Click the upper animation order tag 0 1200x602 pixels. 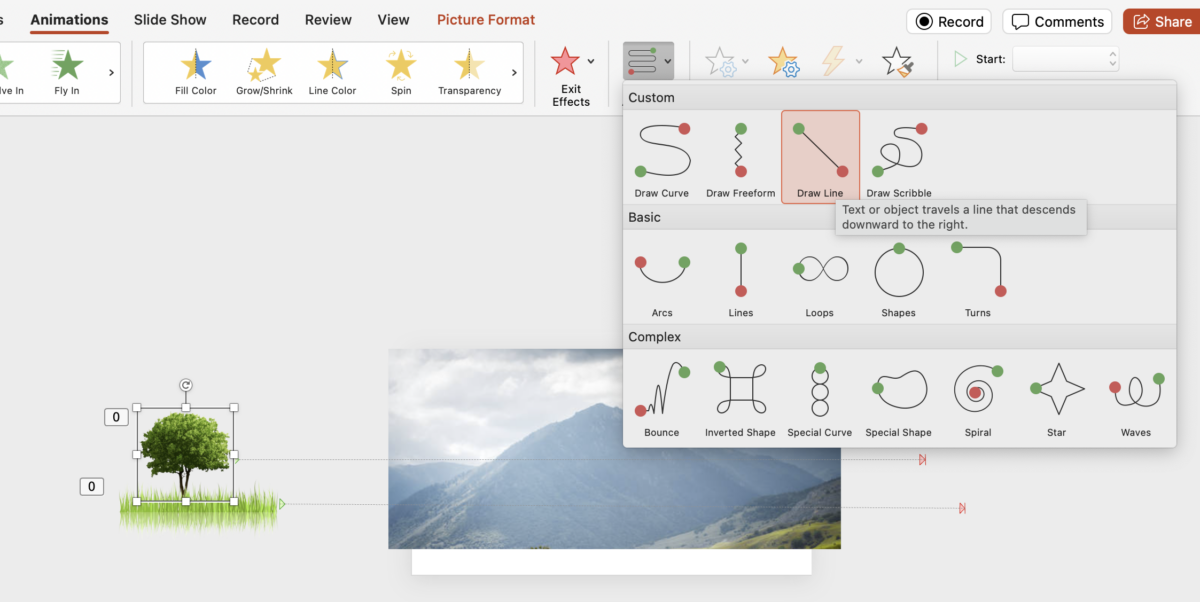(x=116, y=417)
